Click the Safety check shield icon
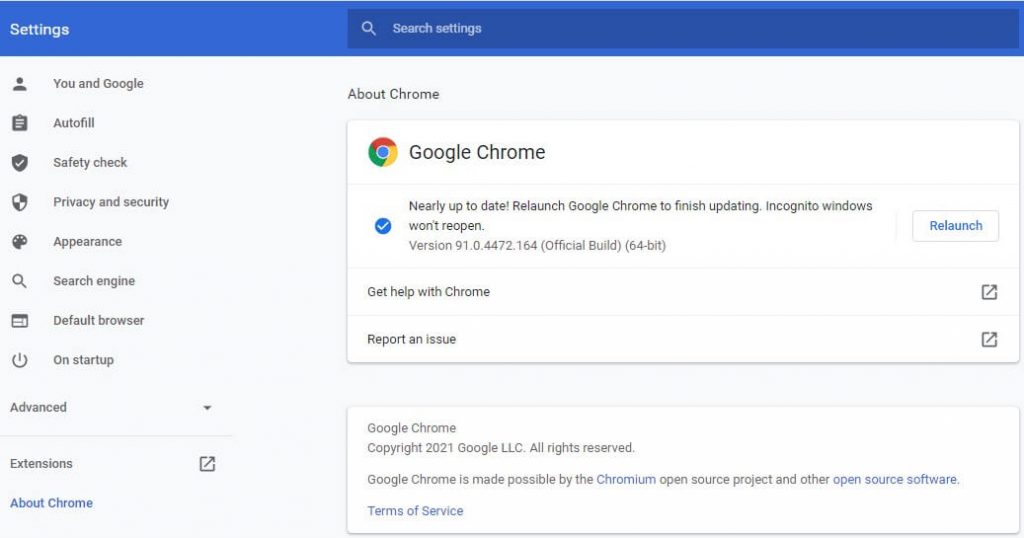This screenshot has width=1024, height=538. click(20, 163)
